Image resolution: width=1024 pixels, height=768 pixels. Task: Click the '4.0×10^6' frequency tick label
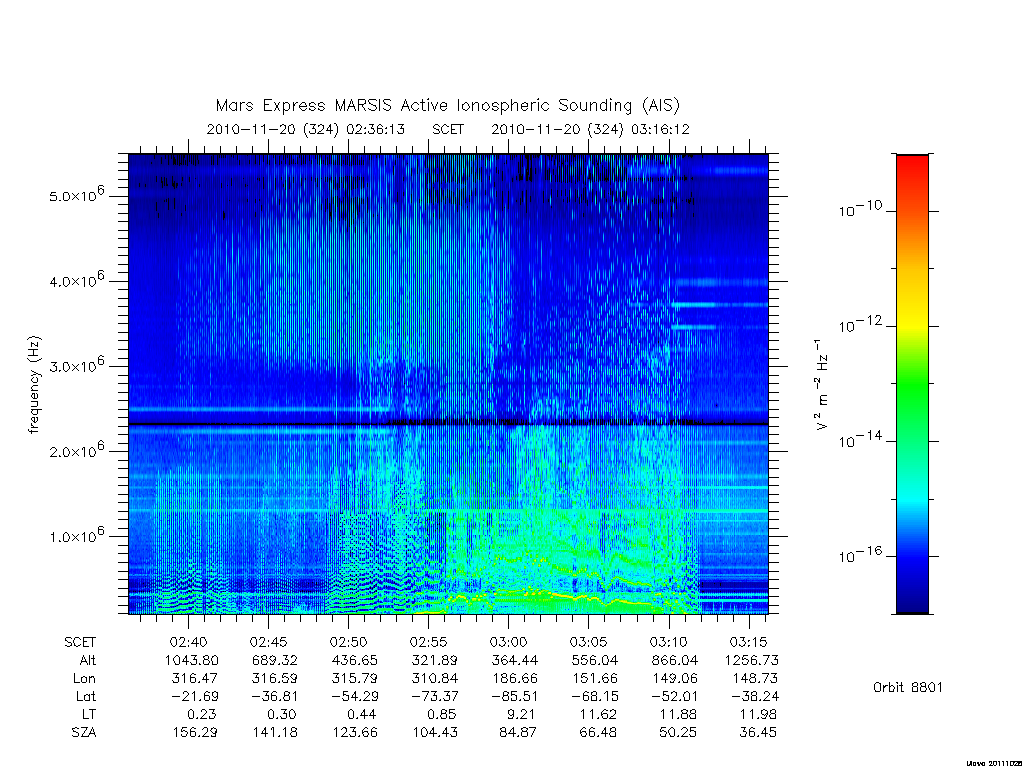tap(77, 280)
